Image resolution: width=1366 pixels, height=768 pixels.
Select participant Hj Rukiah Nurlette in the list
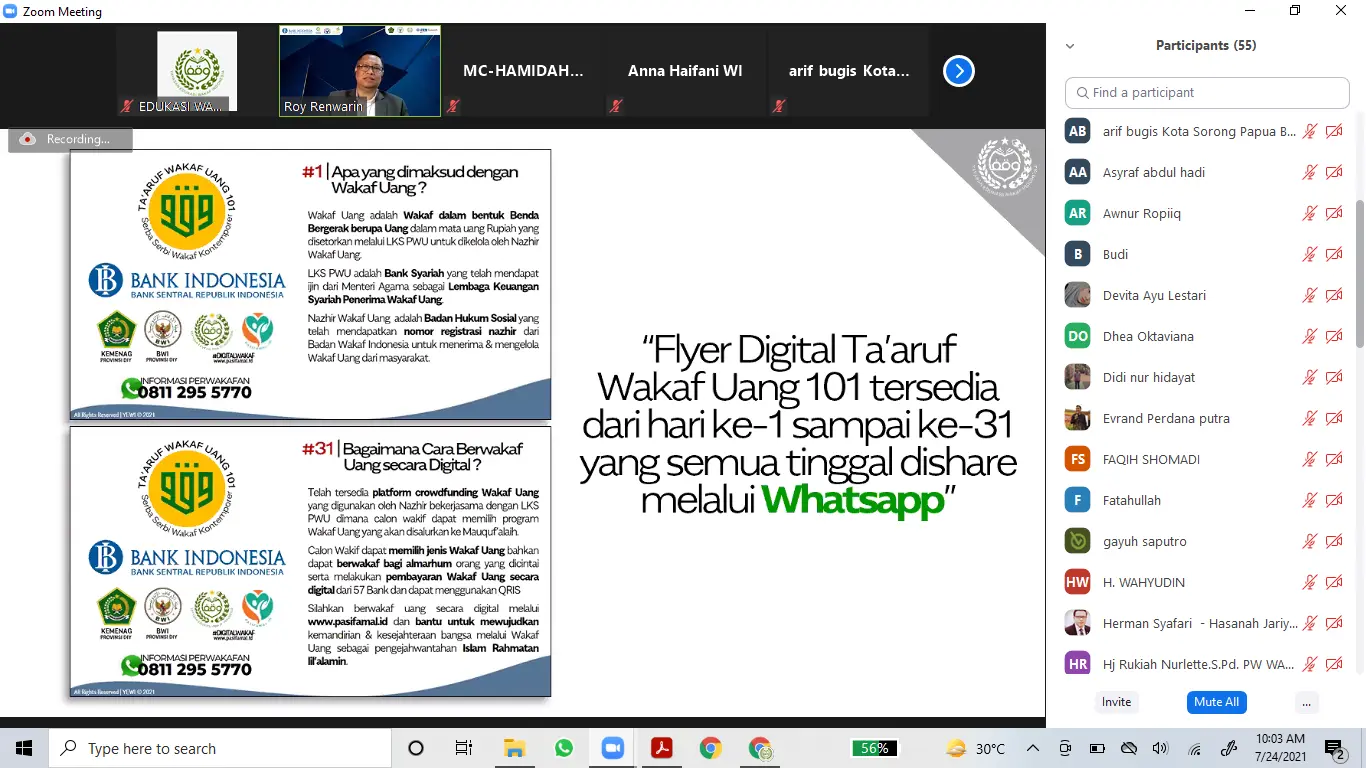[x=1207, y=664]
